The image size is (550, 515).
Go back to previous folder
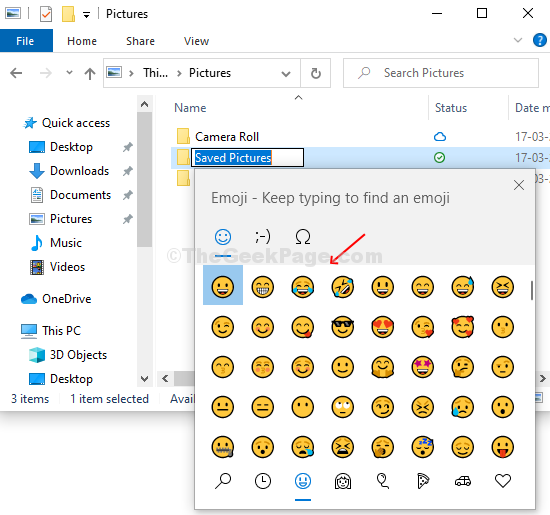16,73
